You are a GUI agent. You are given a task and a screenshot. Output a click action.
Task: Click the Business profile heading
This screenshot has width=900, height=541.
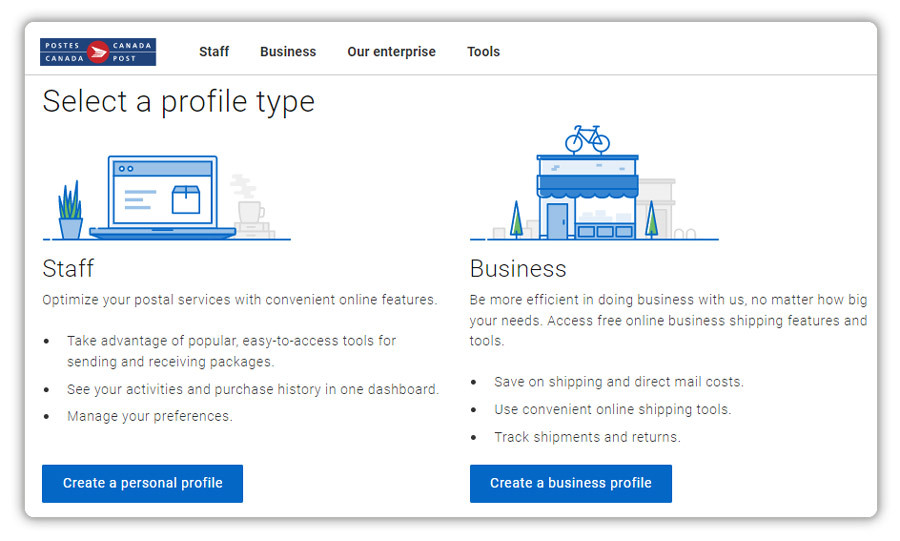(518, 268)
